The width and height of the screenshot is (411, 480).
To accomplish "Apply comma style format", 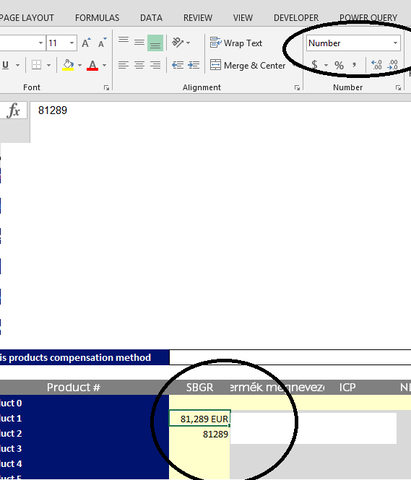I will (x=354, y=65).
